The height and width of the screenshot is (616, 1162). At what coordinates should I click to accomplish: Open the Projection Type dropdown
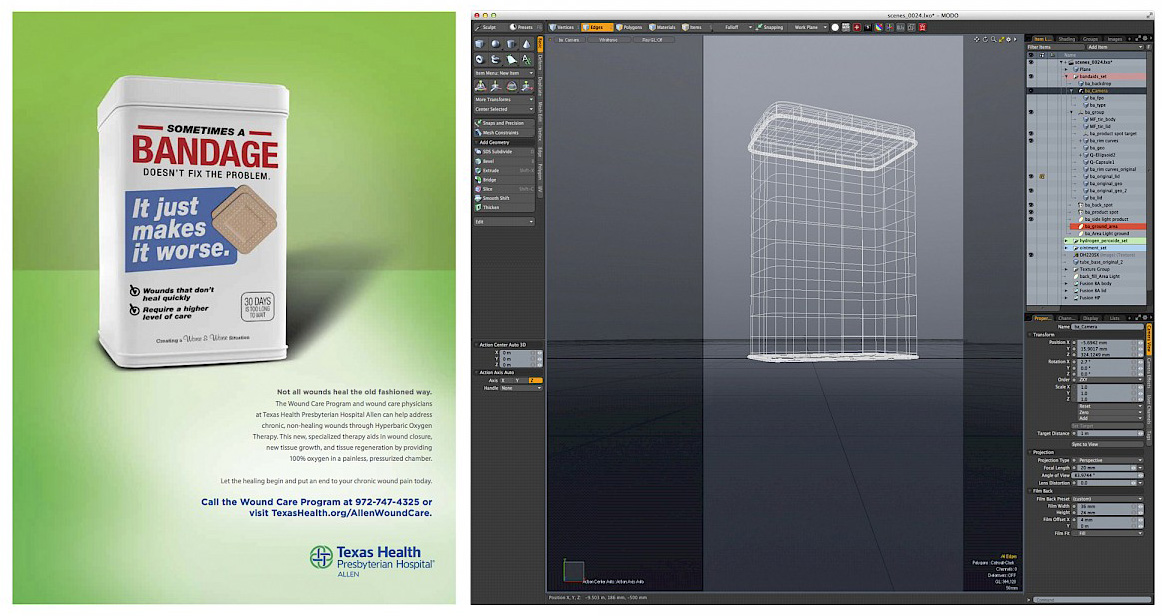pyautogui.click(x=1109, y=460)
